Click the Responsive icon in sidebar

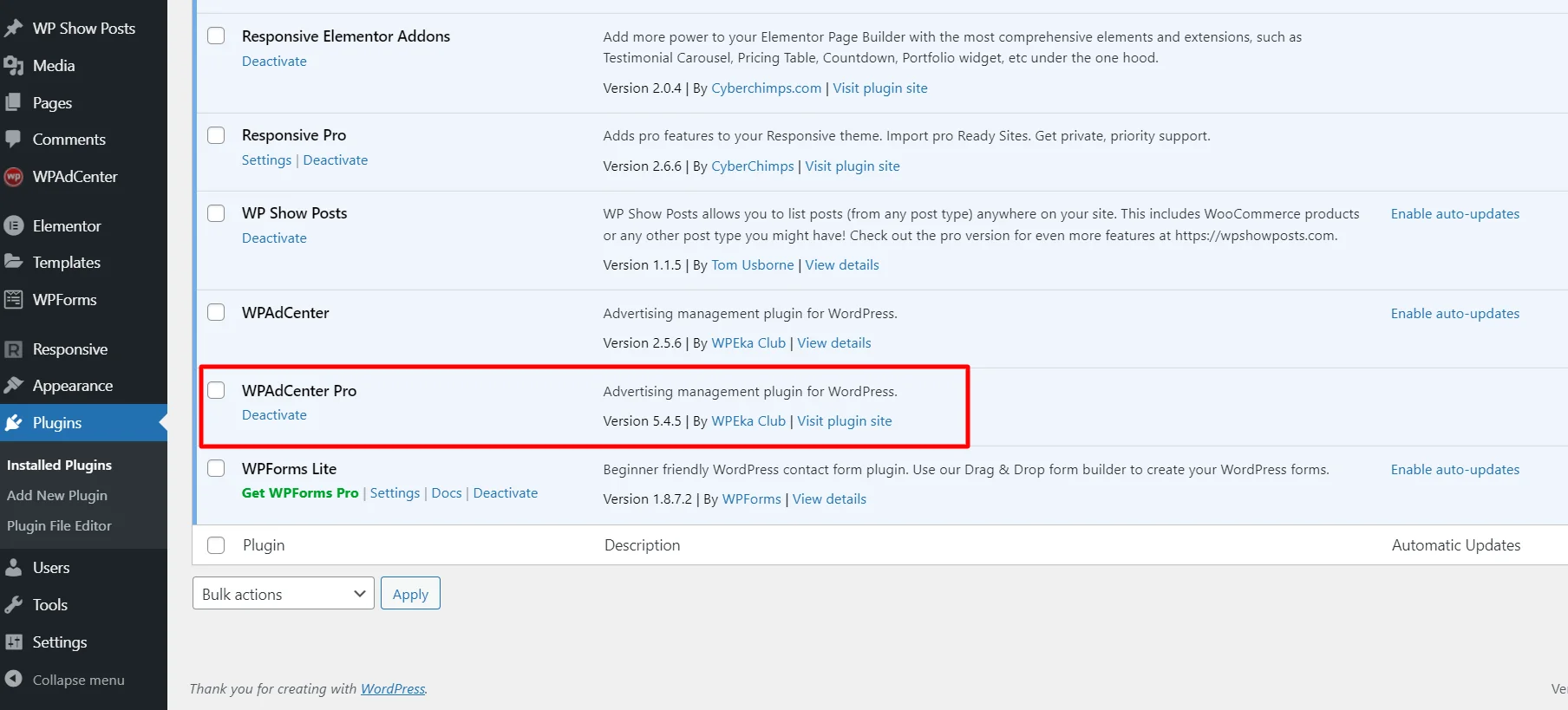(13, 348)
